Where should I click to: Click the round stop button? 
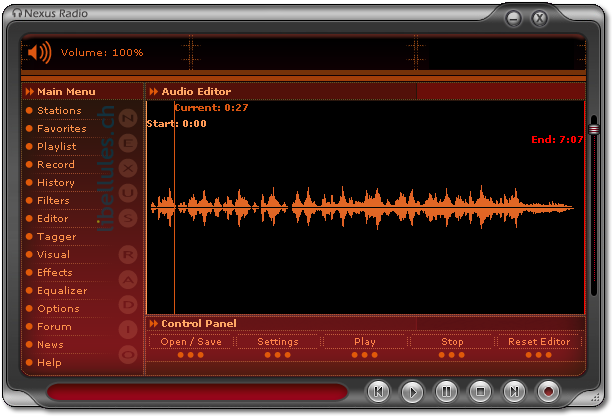click(x=480, y=391)
